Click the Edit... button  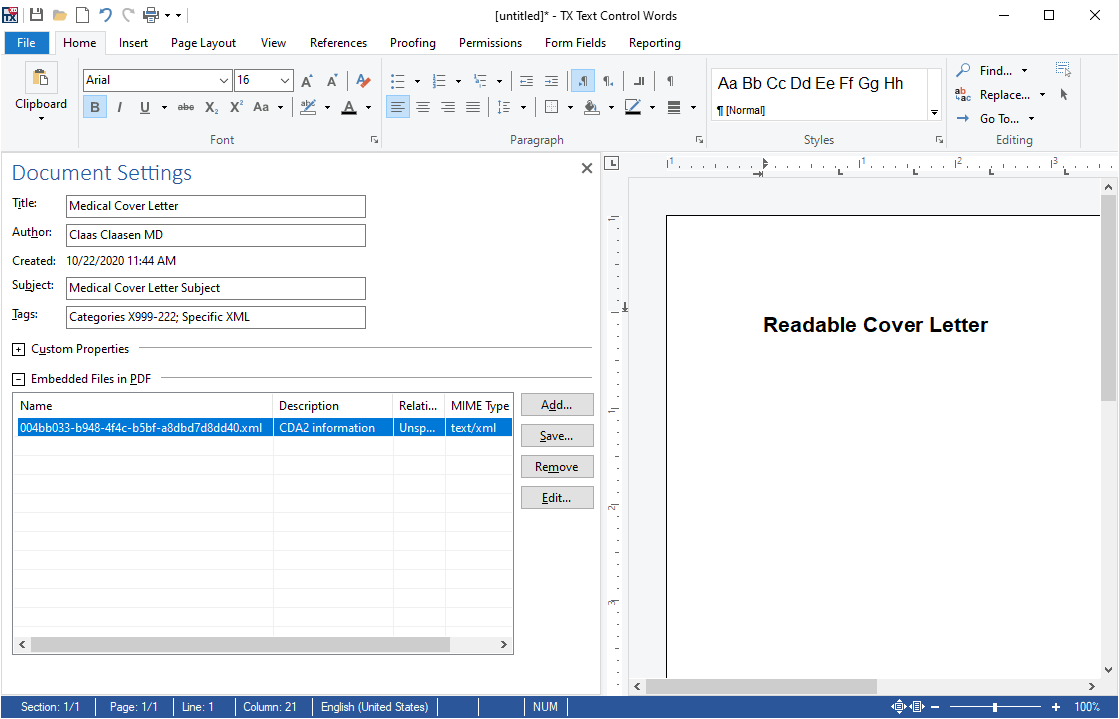click(557, 498)
